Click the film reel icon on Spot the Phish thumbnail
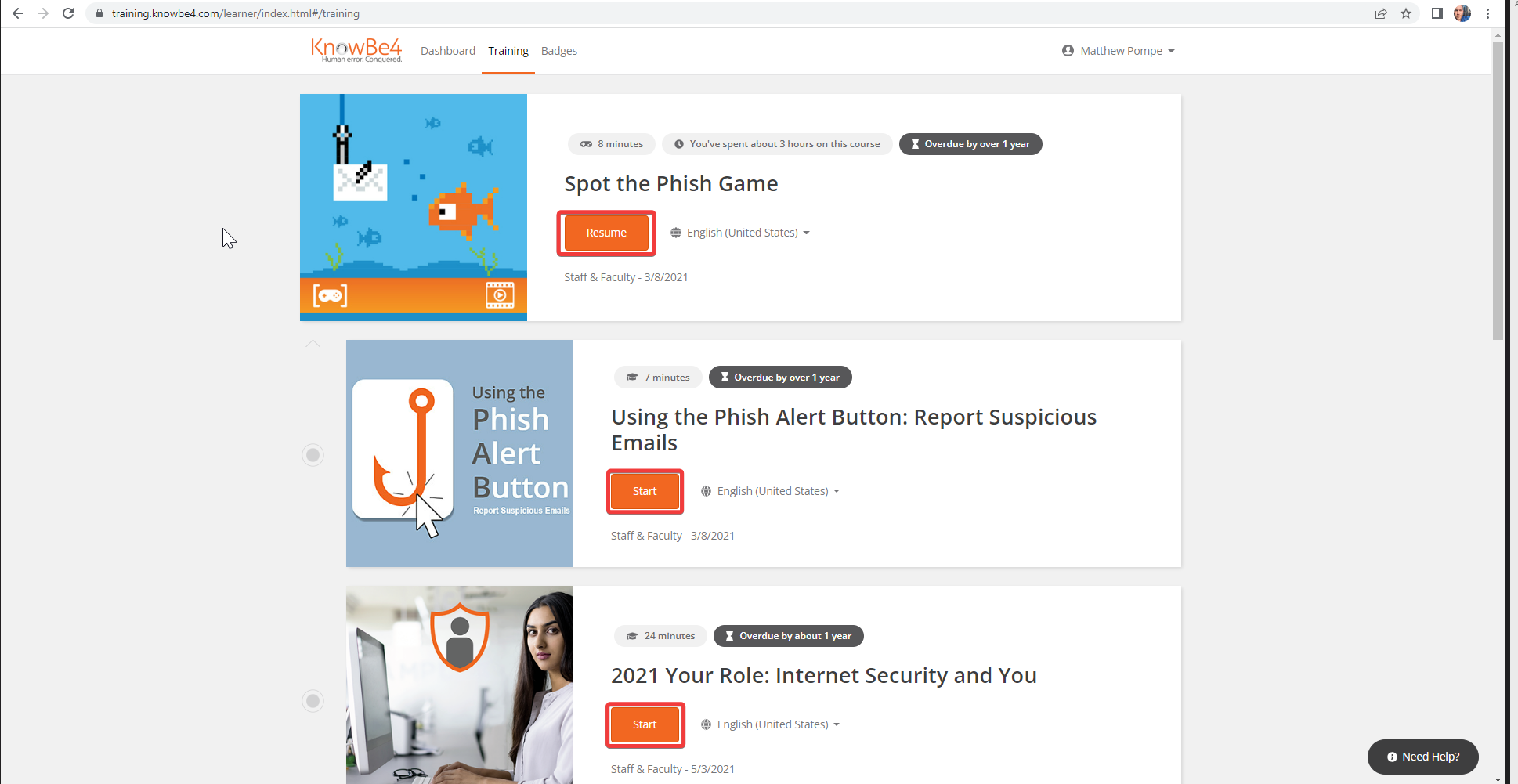 [x=500, y=295]
